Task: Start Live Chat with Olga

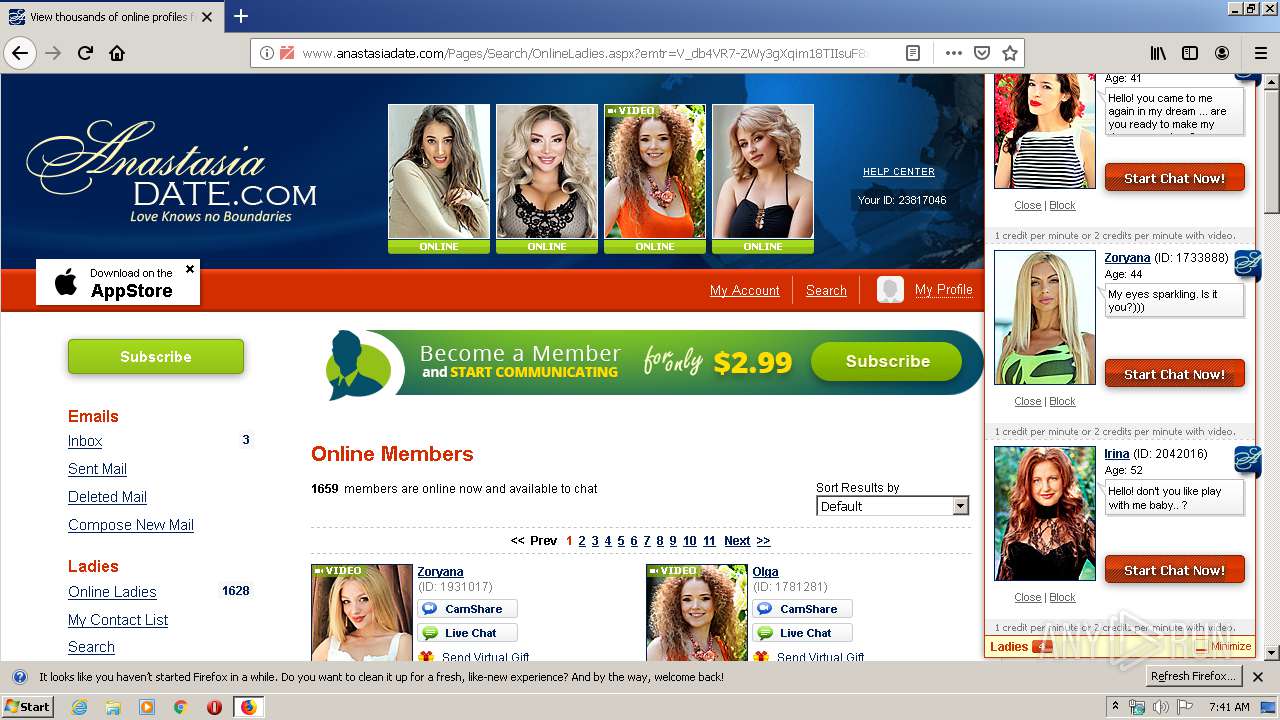Action: 802,633
